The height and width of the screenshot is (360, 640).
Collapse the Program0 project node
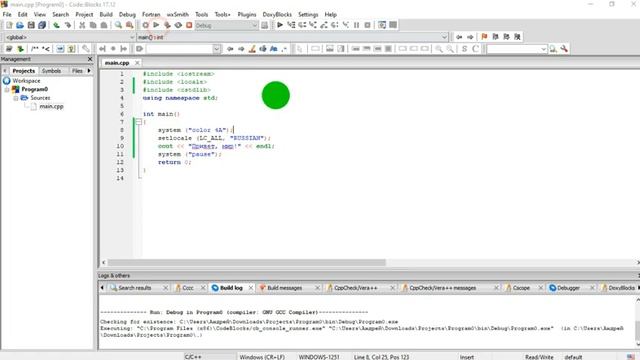(x=7, y=89)
